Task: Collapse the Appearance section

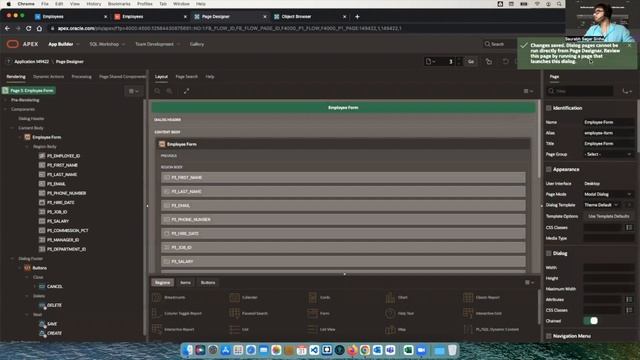Action: (x=549, y=169)
